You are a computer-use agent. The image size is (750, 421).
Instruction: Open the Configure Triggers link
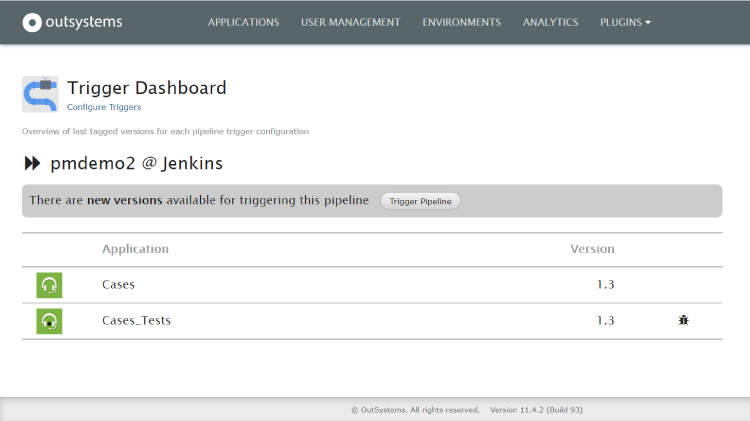[x=104, y=107]
